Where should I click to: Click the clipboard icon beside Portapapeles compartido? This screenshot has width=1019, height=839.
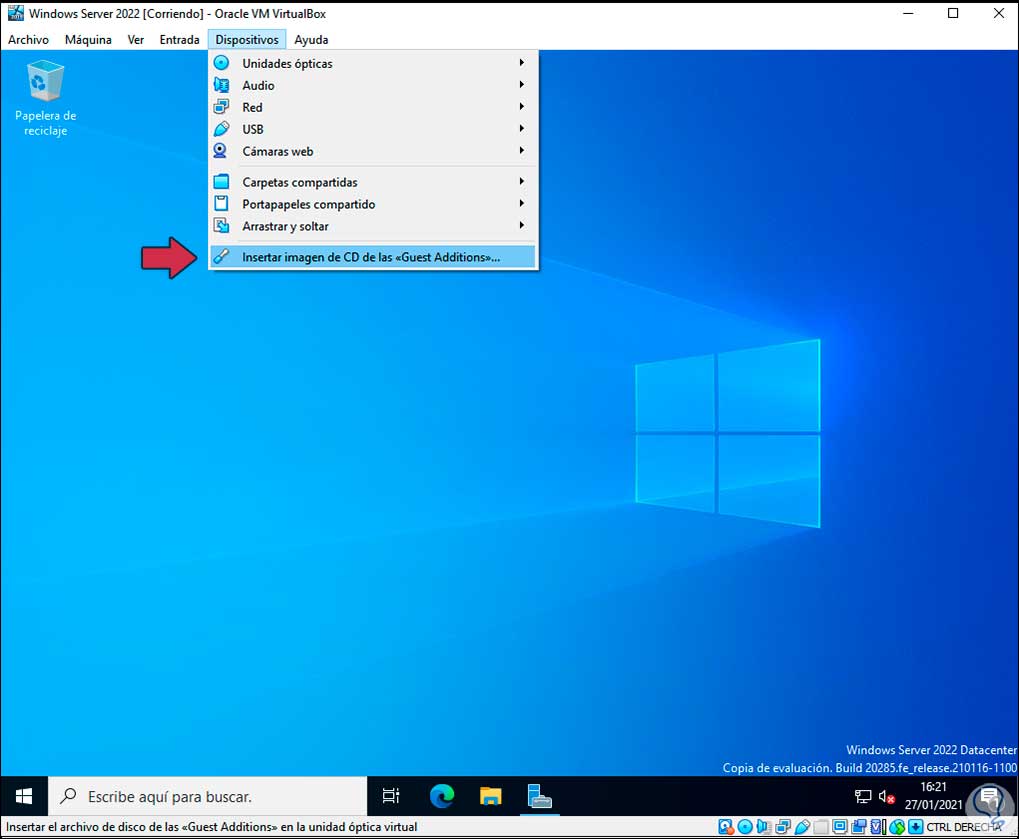pos(222,204)
